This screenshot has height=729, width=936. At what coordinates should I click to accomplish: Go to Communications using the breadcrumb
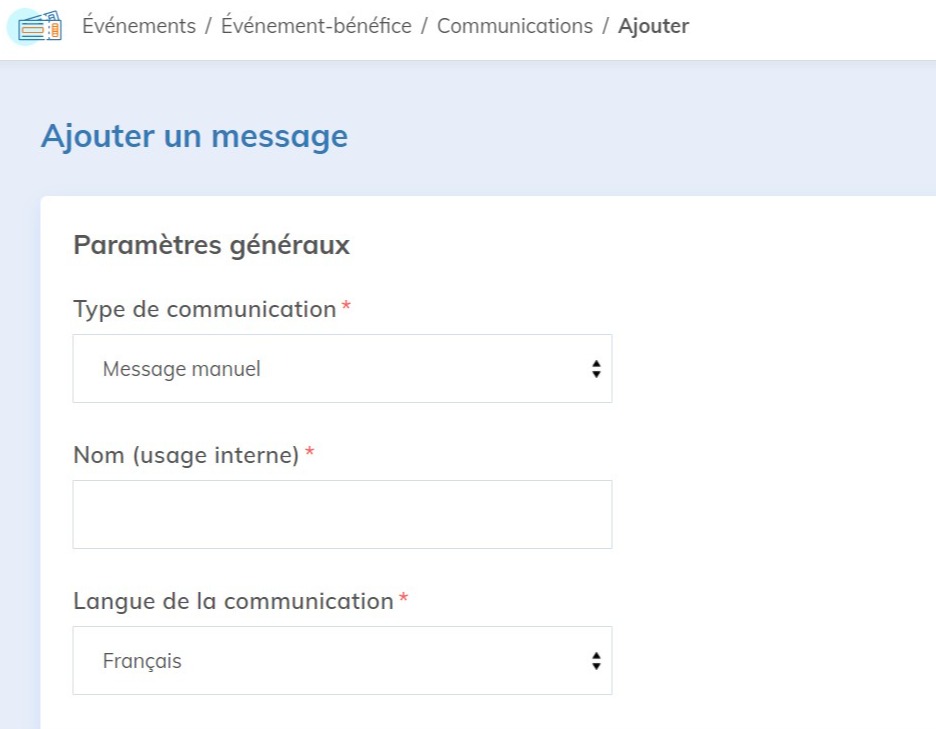tap(514, 26)
